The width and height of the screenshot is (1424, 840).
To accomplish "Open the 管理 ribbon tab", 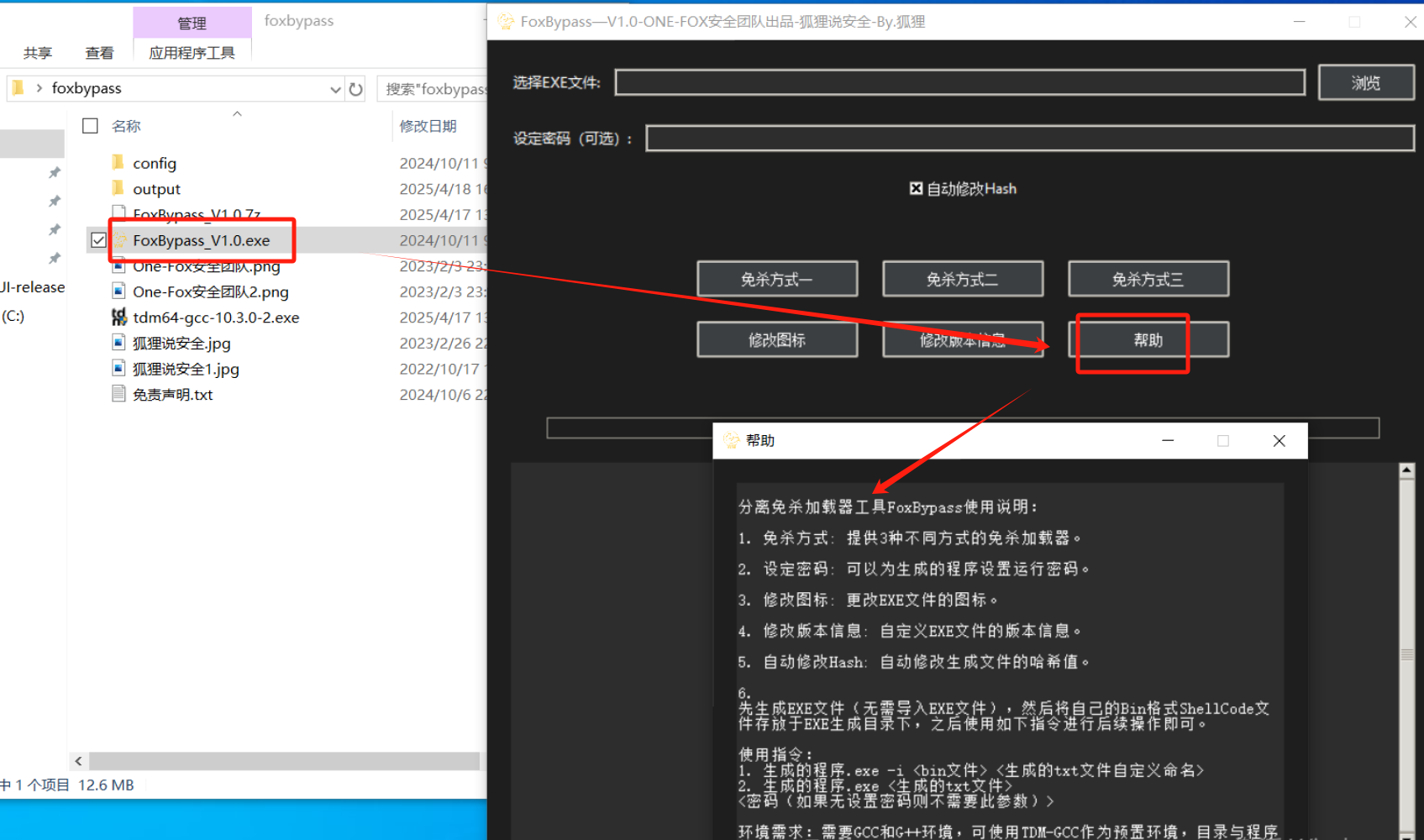I will point(192,23).
